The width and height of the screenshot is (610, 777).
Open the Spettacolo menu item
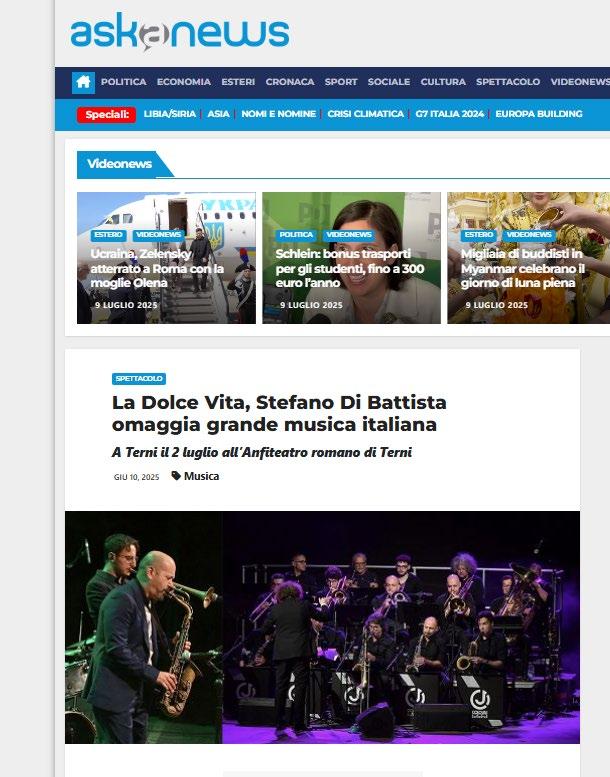(x=508, y=82)
